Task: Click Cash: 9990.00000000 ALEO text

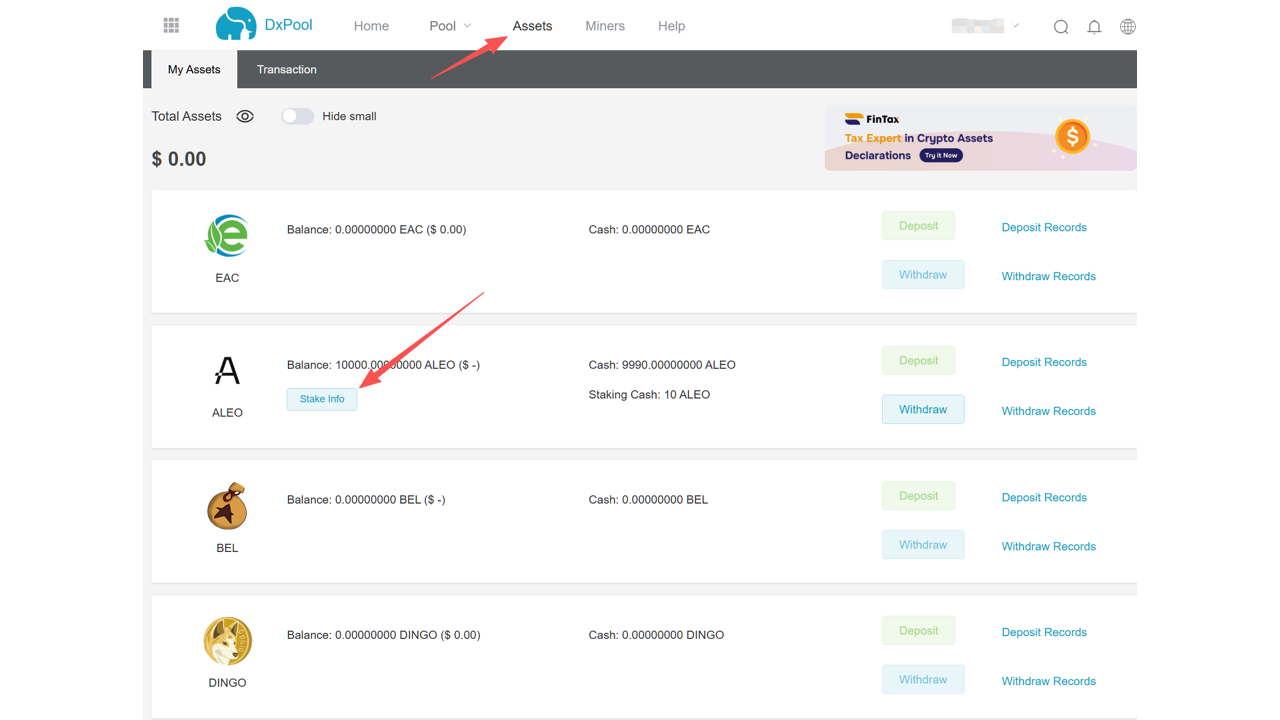Action: [662, 365]
